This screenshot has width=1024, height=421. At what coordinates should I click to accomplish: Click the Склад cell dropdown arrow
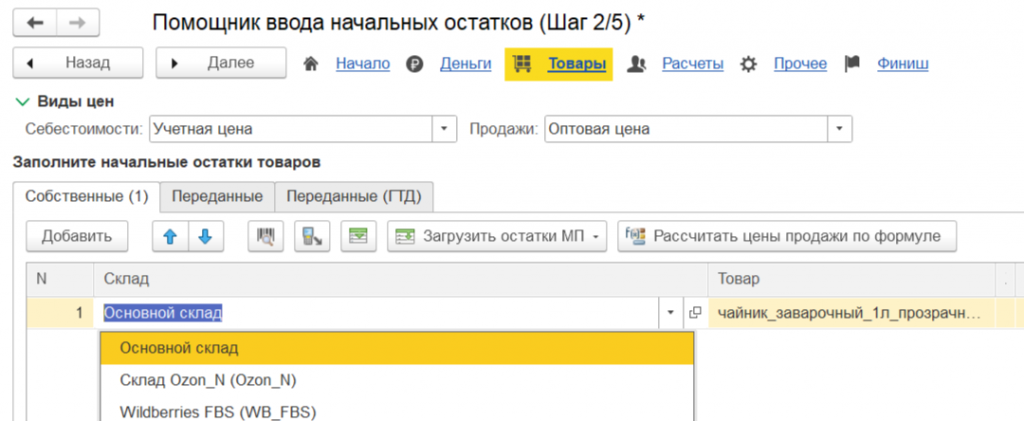click(x=671, y=313)
